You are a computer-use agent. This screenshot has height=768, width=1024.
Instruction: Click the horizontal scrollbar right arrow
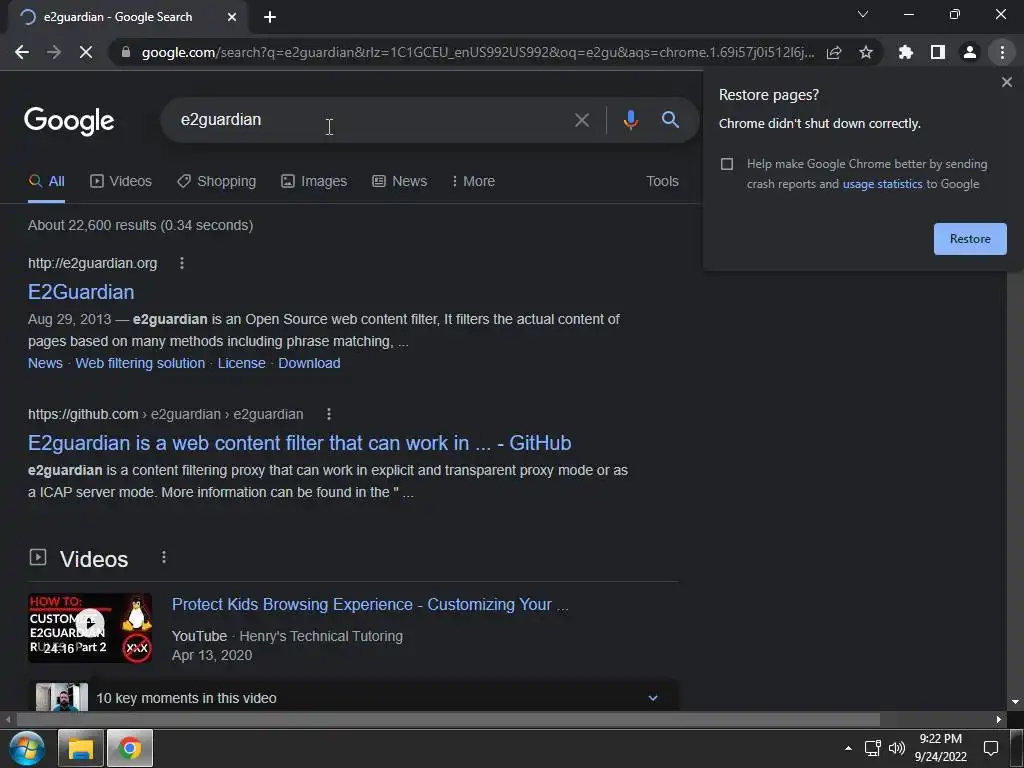(x=999, y=720)
